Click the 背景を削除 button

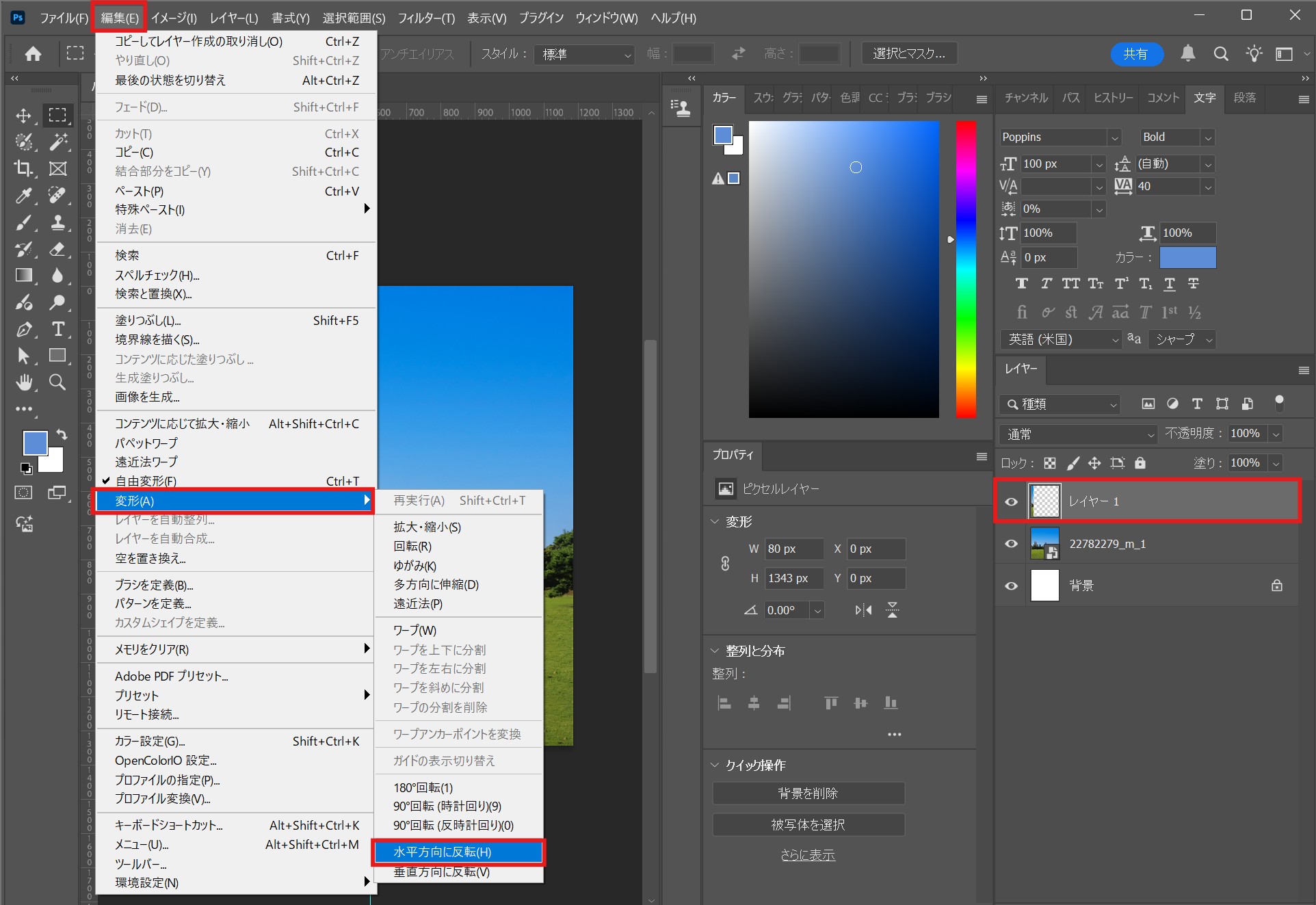pos(808,793)
